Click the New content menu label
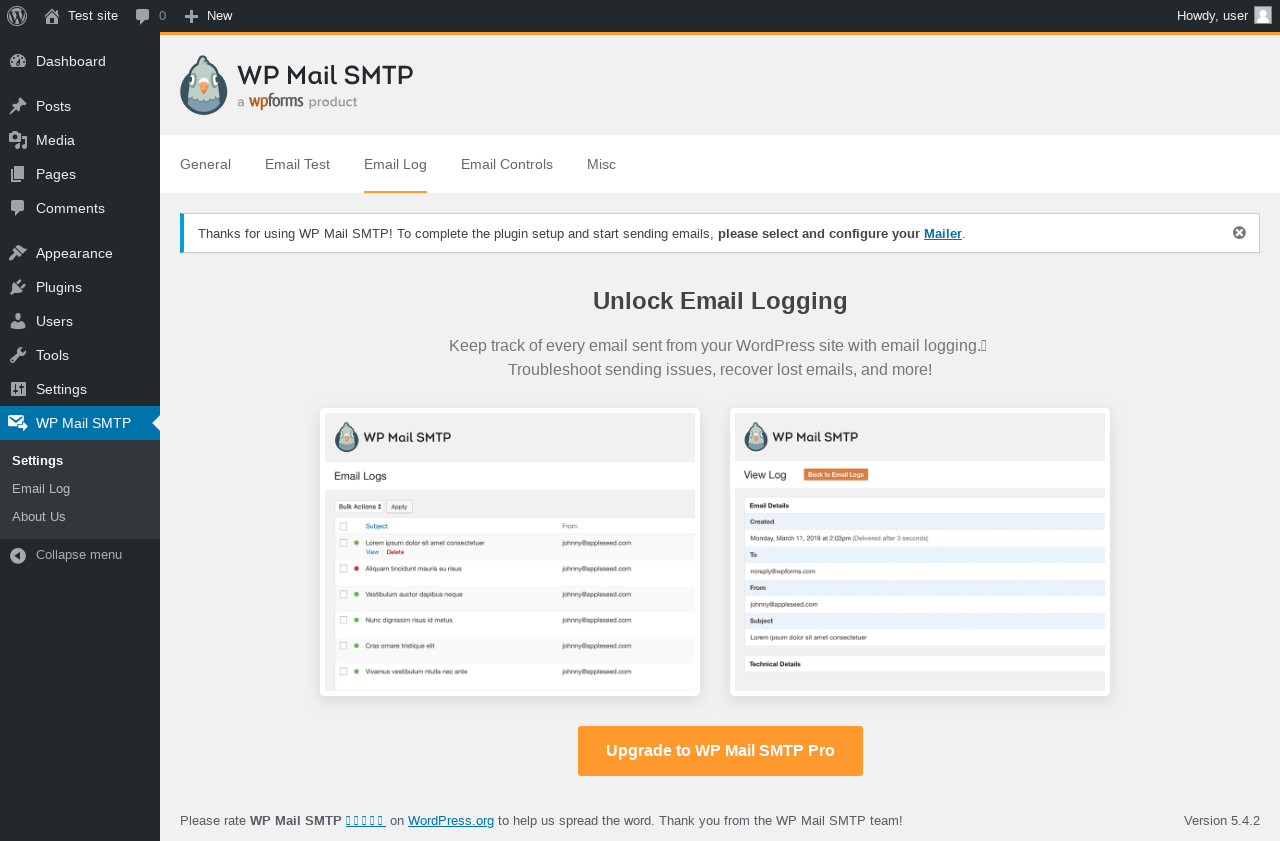The image size is (1280, 841). click(x=220, y=15)
